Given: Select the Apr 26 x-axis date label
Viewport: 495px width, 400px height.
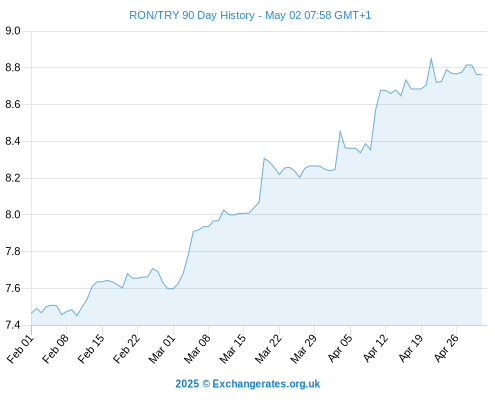Looking at the screenshot, I should [446, 349].
